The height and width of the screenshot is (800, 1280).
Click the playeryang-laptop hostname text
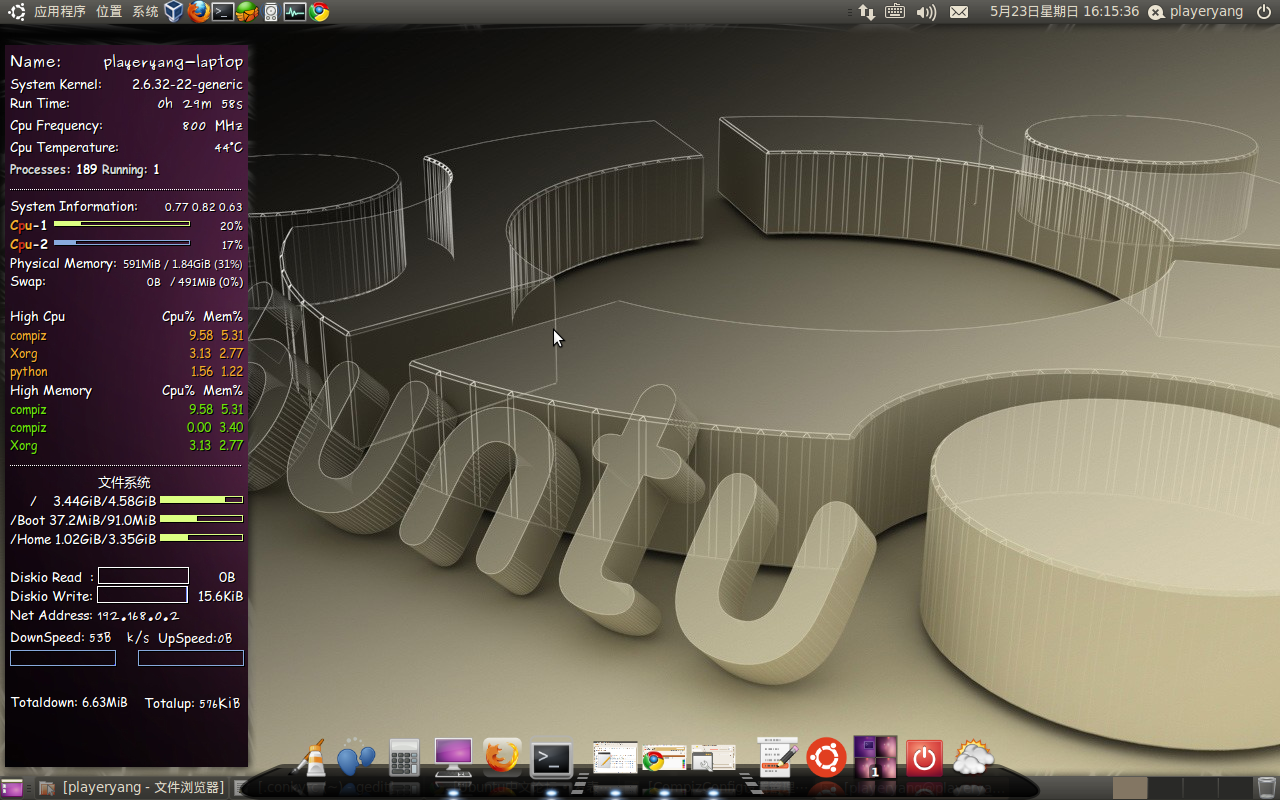[x=173, y=62]
